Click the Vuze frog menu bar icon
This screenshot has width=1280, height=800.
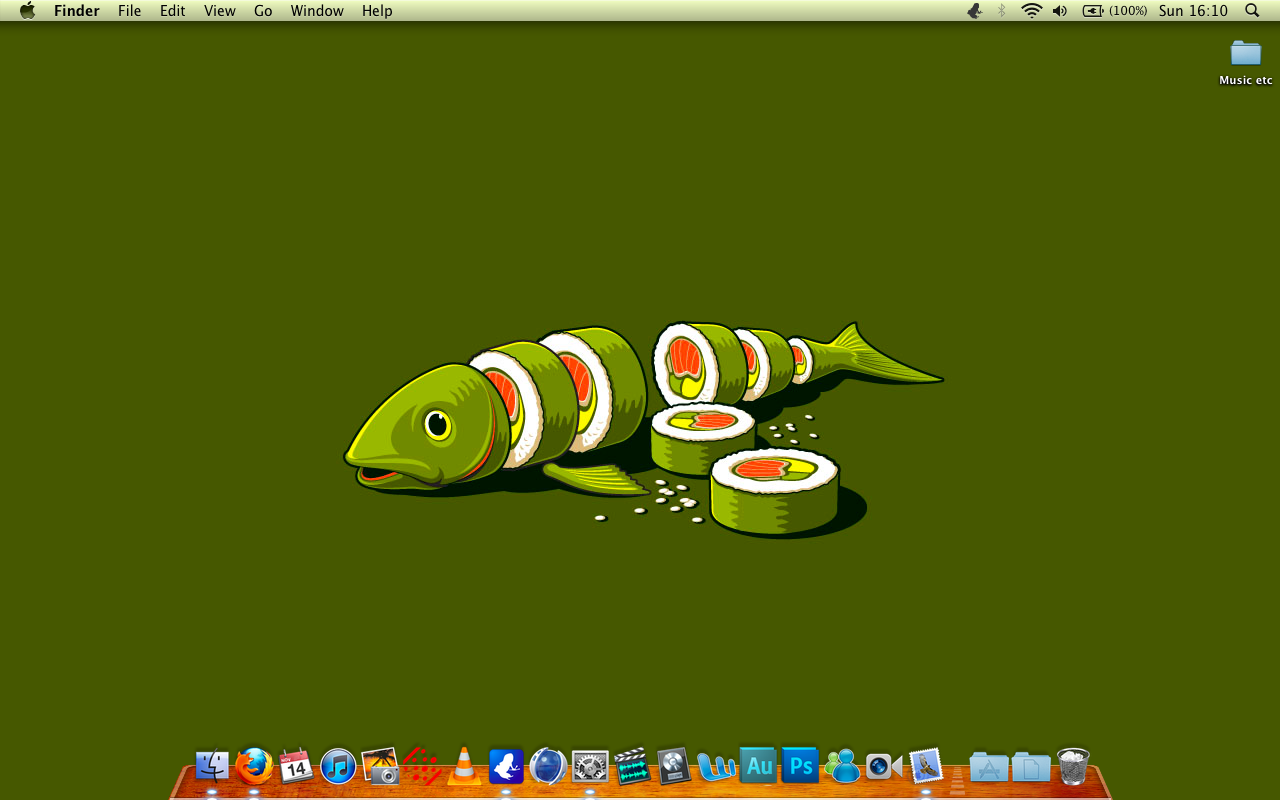coord(974,11)
